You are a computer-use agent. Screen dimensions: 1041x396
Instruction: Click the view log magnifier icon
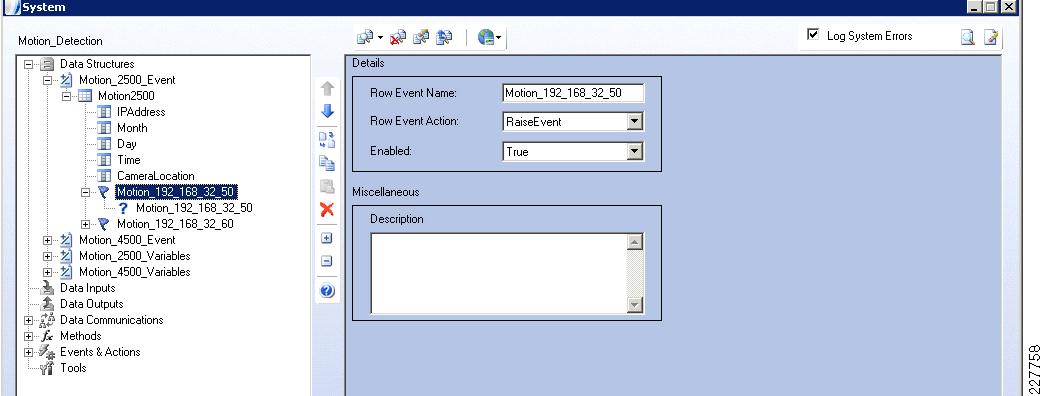(968, 37)
